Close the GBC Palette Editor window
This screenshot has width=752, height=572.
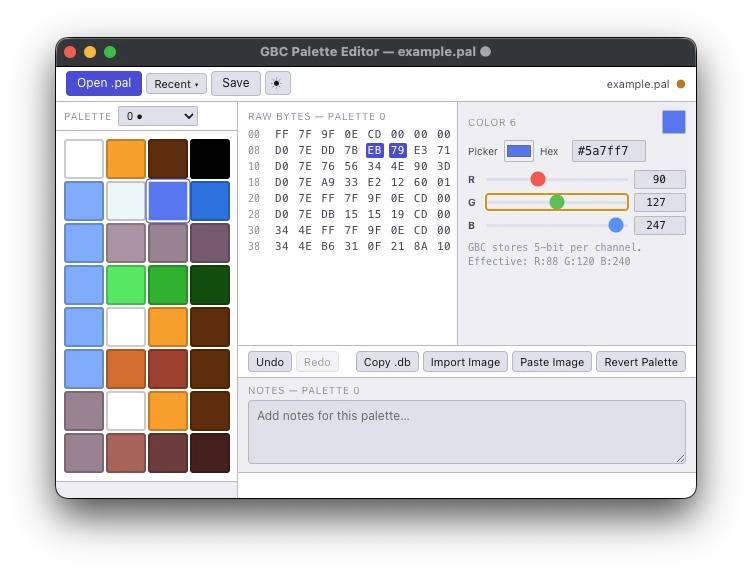(x=70, y=52)
